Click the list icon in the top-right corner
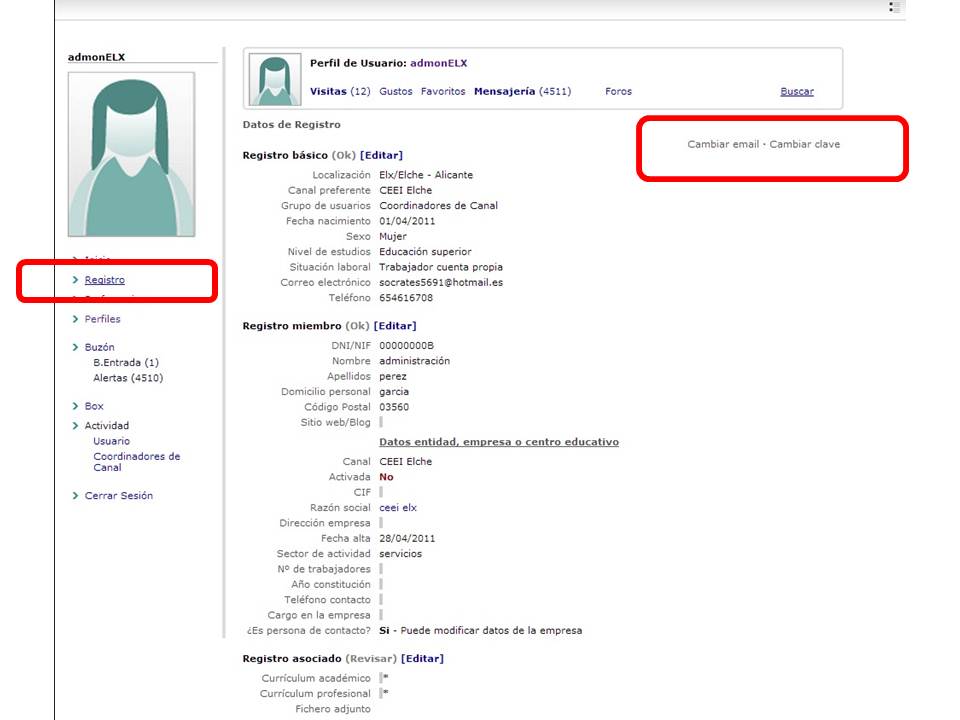The height and width of the screenshot is (720, 960). pyautogui.click(x=896, y=8)
